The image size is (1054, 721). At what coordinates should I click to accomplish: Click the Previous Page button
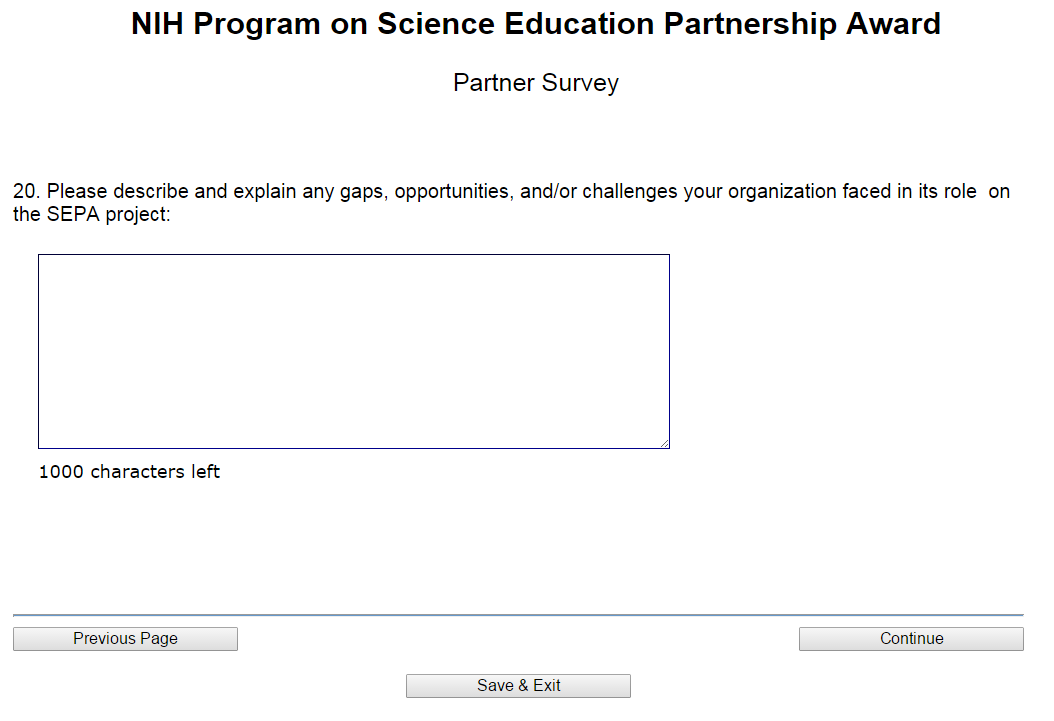tap(125, 639)
